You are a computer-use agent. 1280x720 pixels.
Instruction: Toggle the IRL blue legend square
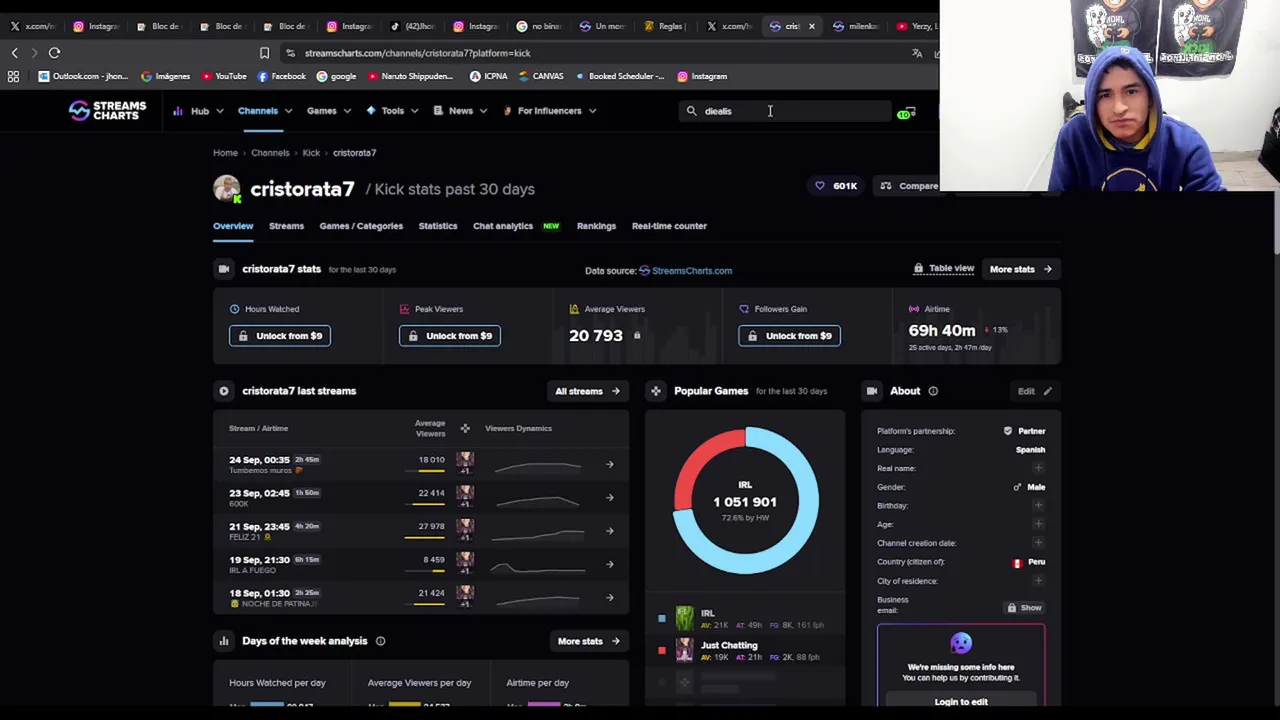coord(661,618)
